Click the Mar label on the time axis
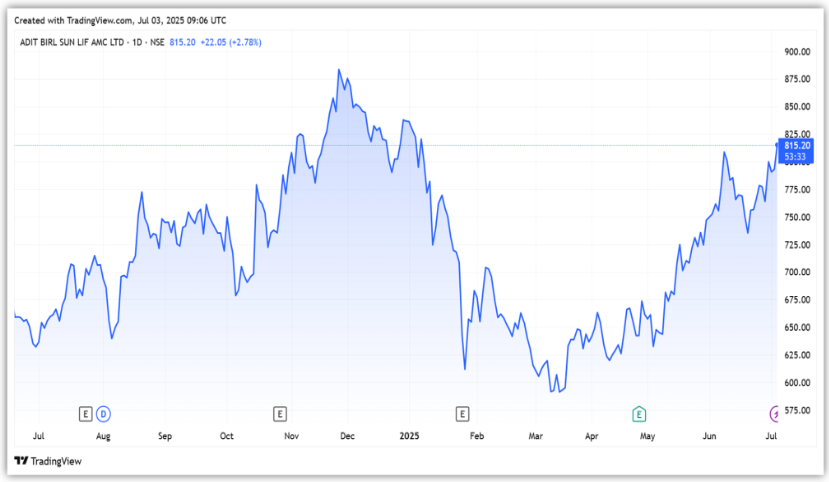This screenshot has height=482, width=829. point(536,437)
